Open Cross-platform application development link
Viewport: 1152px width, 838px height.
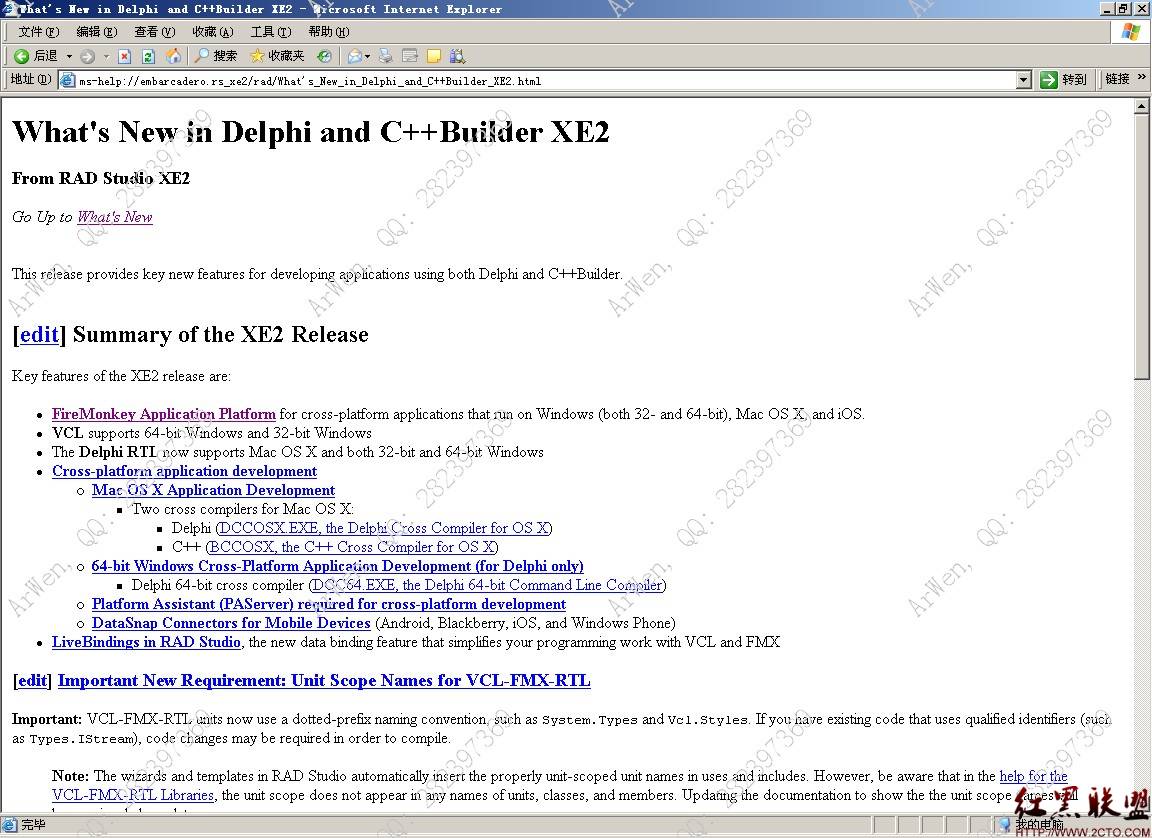(184, 472)
